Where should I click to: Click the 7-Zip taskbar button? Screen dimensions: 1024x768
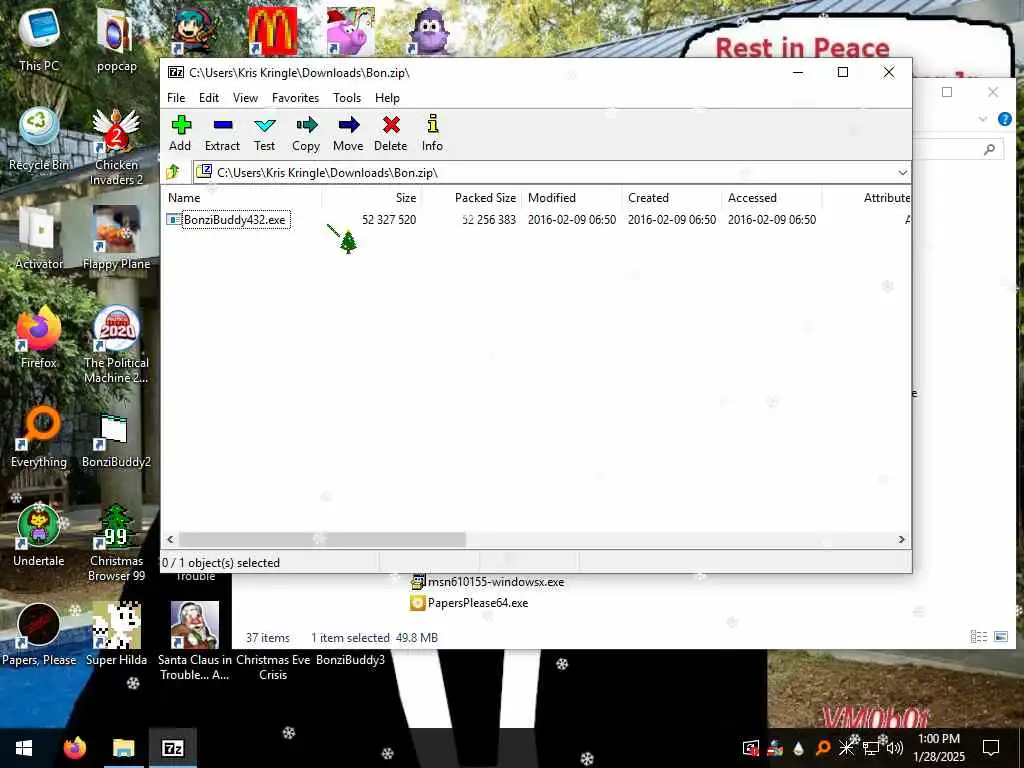click(x=172, y=748)
